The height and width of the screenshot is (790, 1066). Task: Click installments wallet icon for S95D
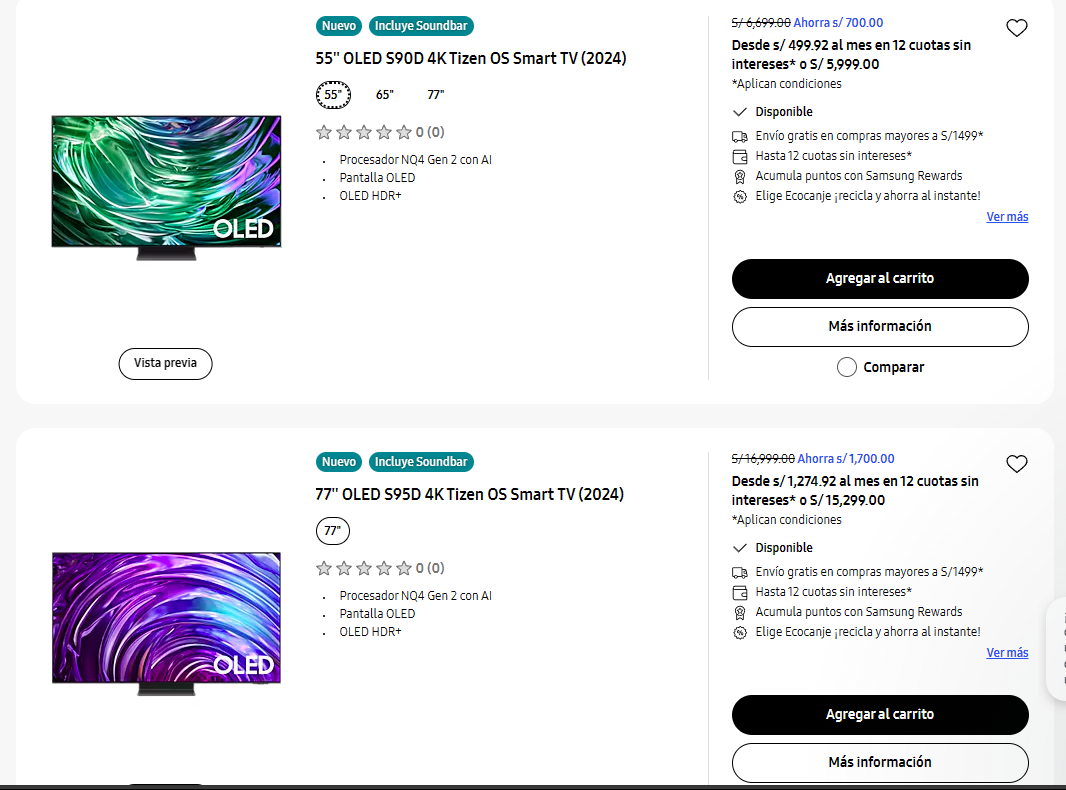[740, 592]
